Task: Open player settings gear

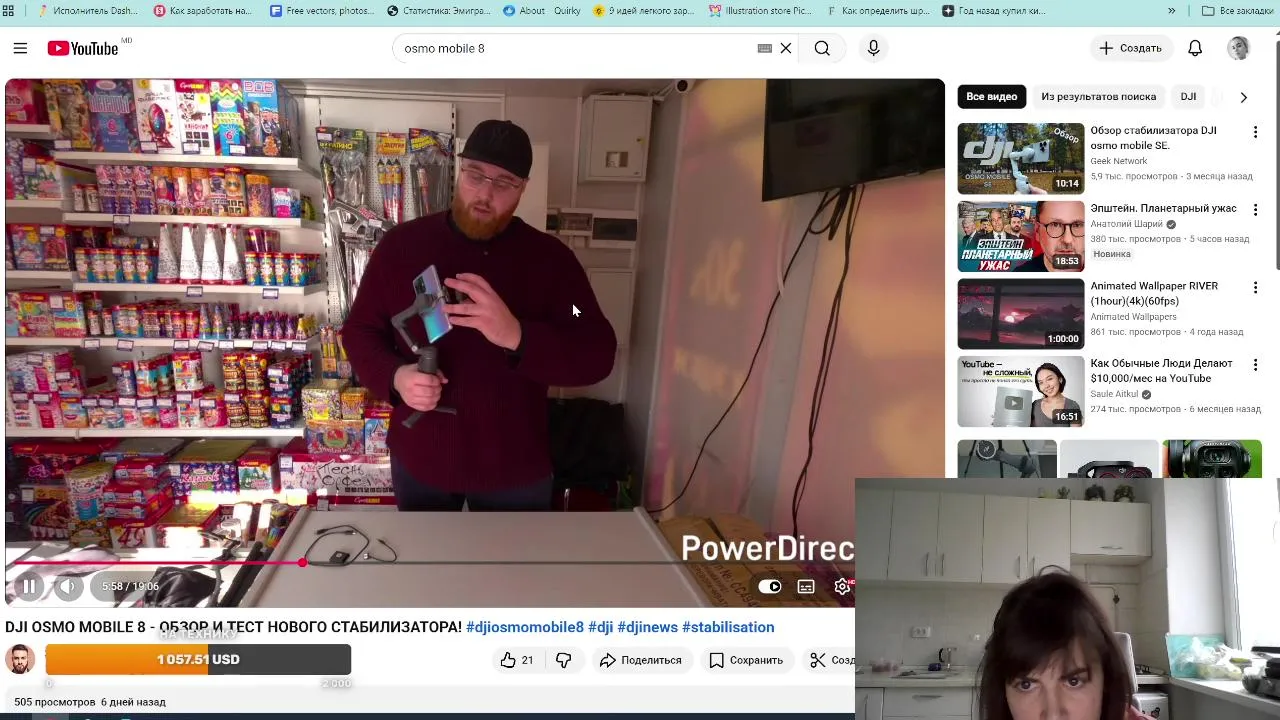Action: pyautogui.click(x=842, y=587)
